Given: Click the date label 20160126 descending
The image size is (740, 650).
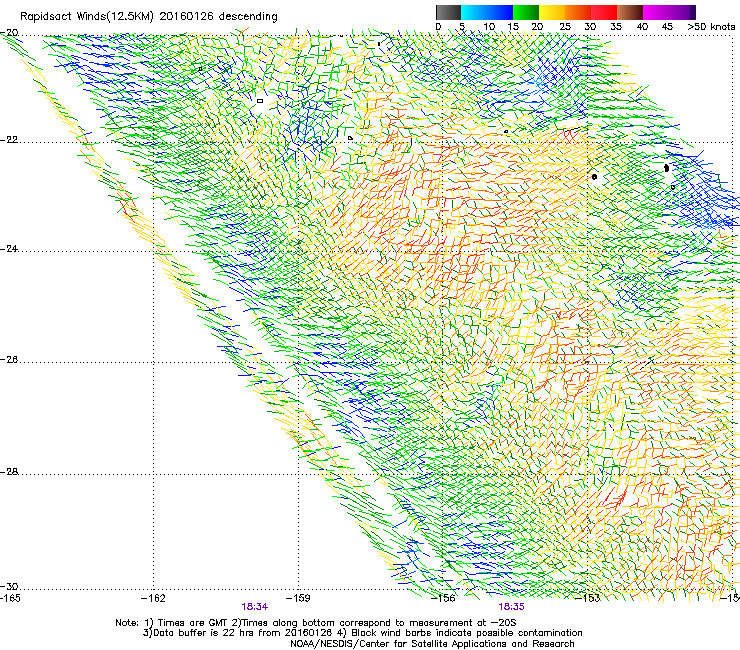Looking at the screenshot, I should click(219, 16).
